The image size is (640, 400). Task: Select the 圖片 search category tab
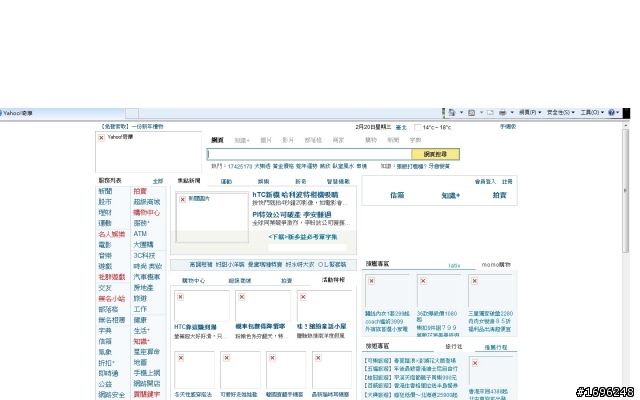click(x=266, y=140)
